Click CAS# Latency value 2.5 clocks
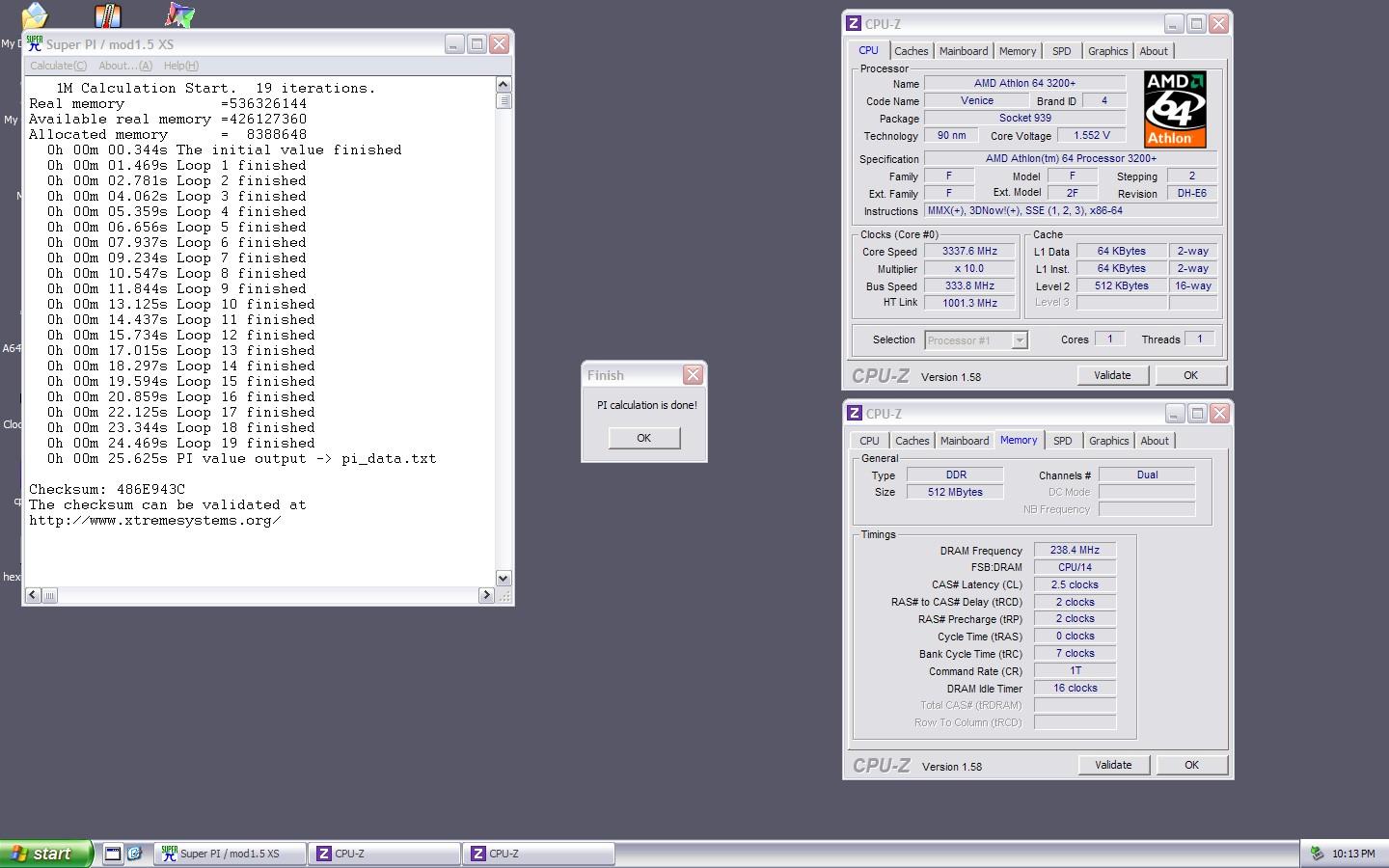 (1075, 584)
